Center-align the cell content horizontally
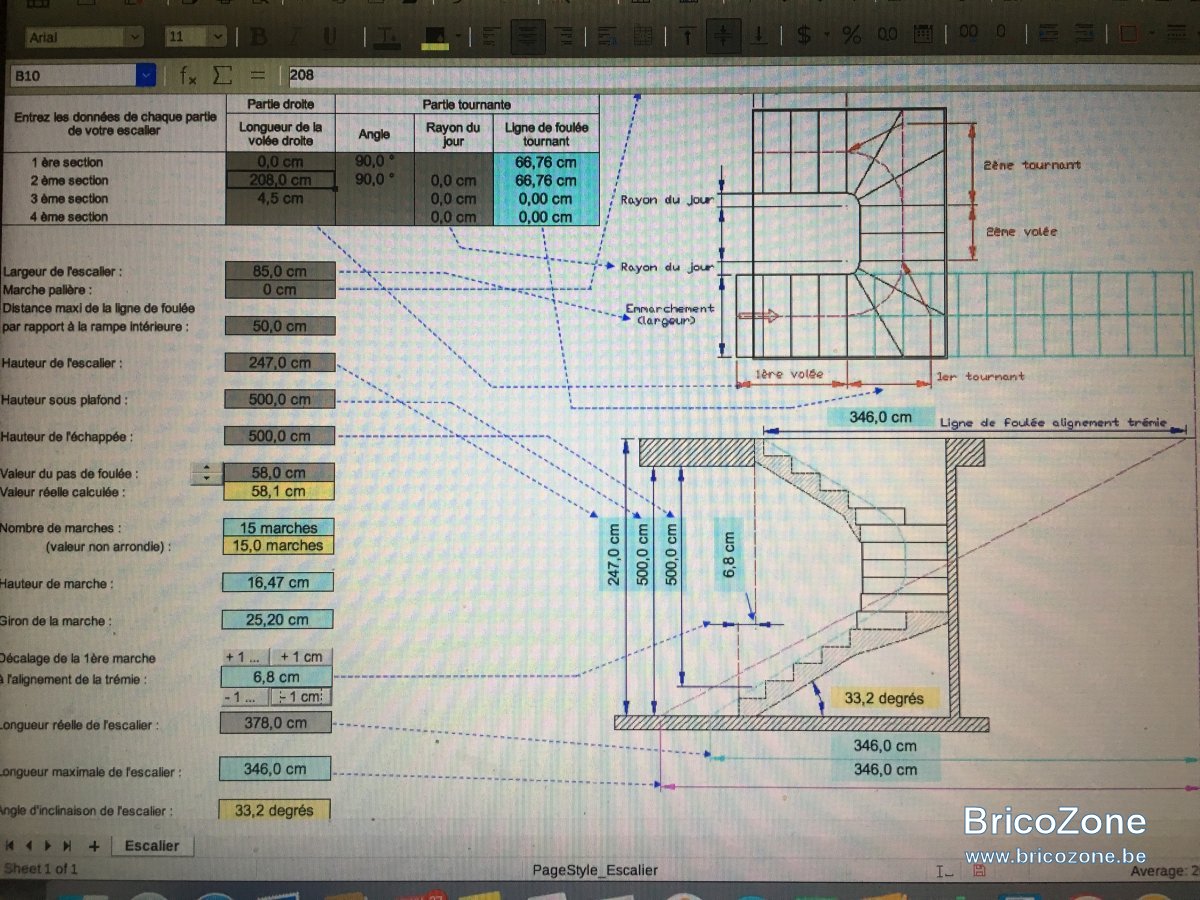This screenshot has height=900, width=1200. point(527,36)
